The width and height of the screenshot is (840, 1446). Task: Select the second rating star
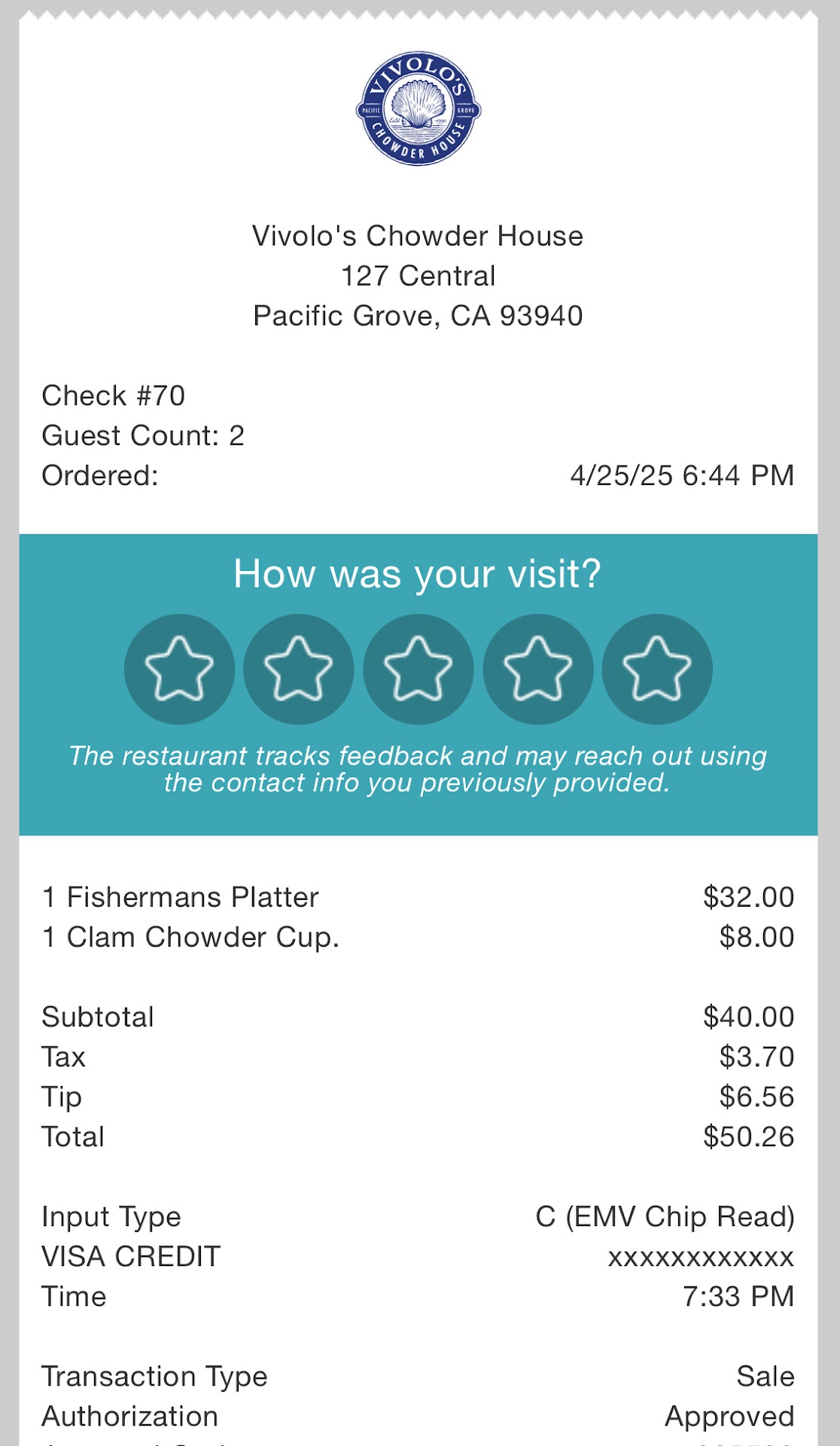click(x=299, y=669)
